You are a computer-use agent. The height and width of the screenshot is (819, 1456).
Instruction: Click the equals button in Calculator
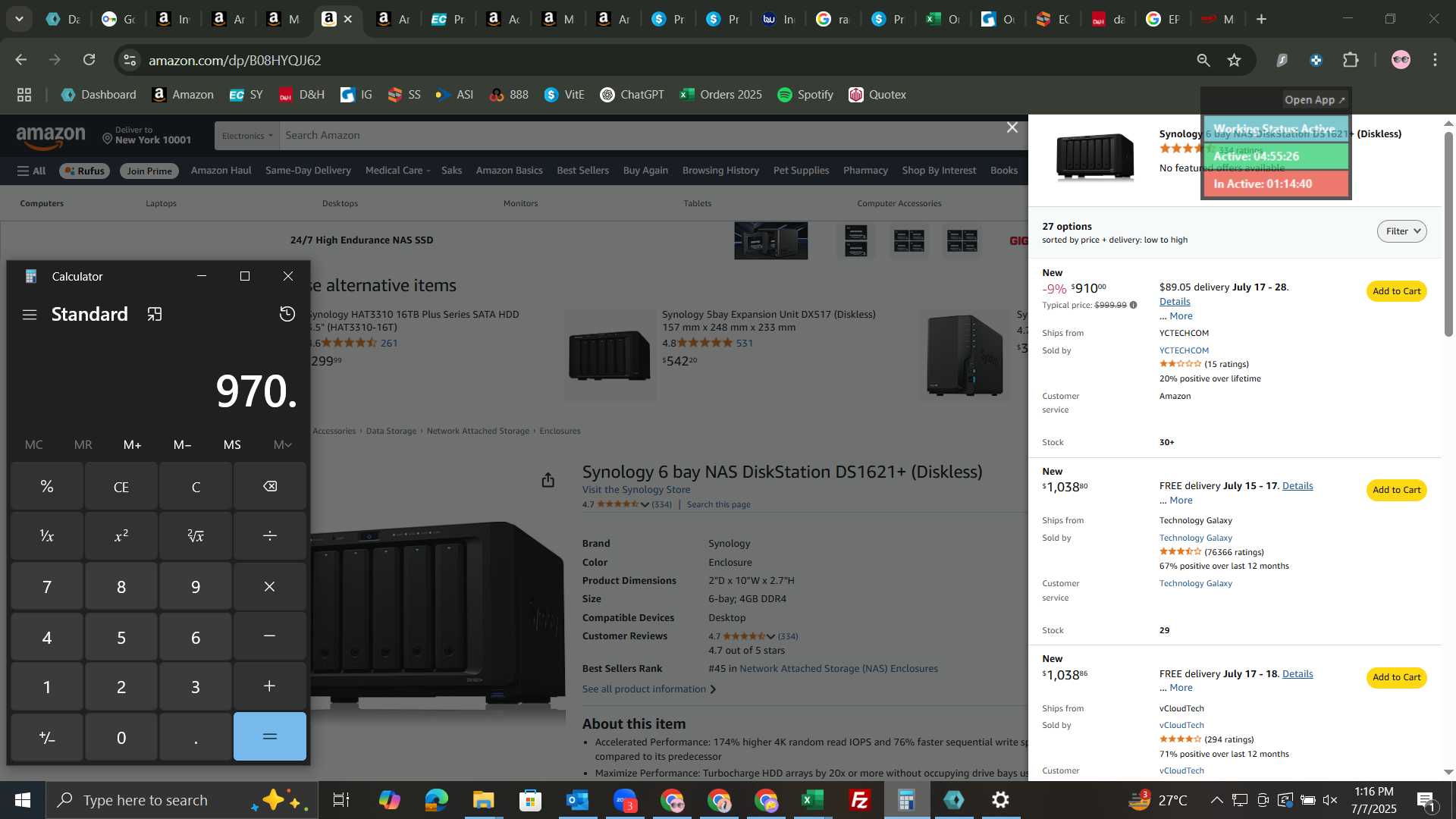coord(270,736)
